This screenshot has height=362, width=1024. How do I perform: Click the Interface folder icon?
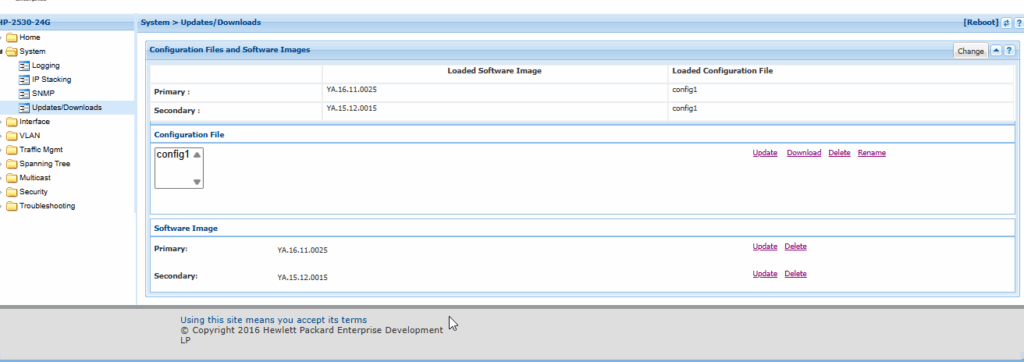[x=12, y=122]
